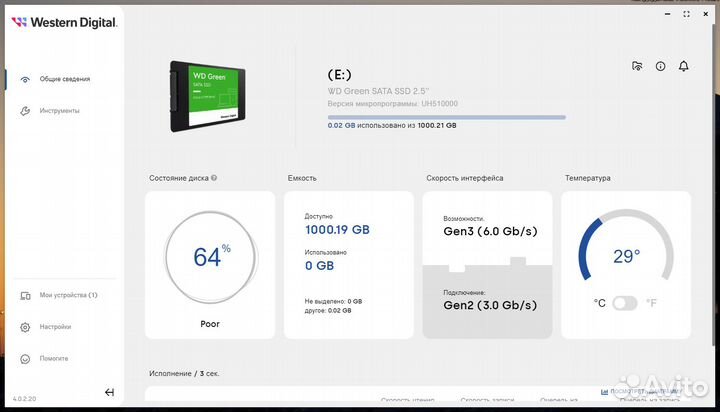Close the Western Digital Dashboard window
This screenshot has width=720, height=412.
[706, 14]
